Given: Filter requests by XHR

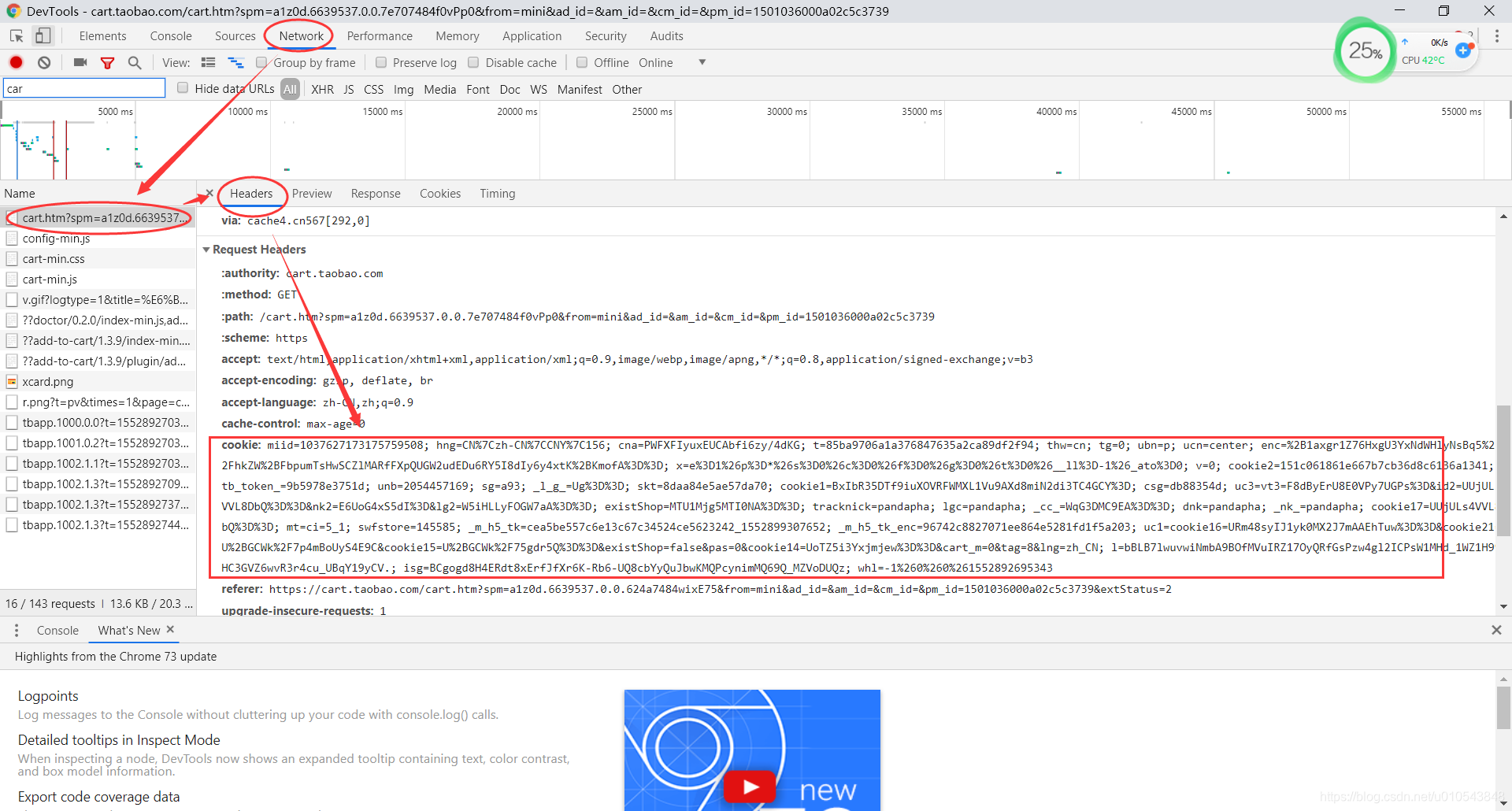Looking at the screenshot, I should point(322,90).
